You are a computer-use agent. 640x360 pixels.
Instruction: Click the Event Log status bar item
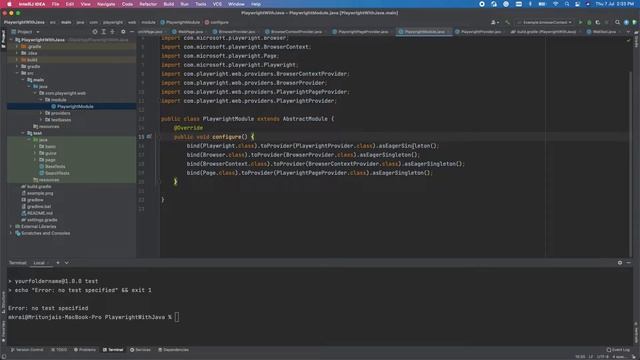click(x=618, y=350)
